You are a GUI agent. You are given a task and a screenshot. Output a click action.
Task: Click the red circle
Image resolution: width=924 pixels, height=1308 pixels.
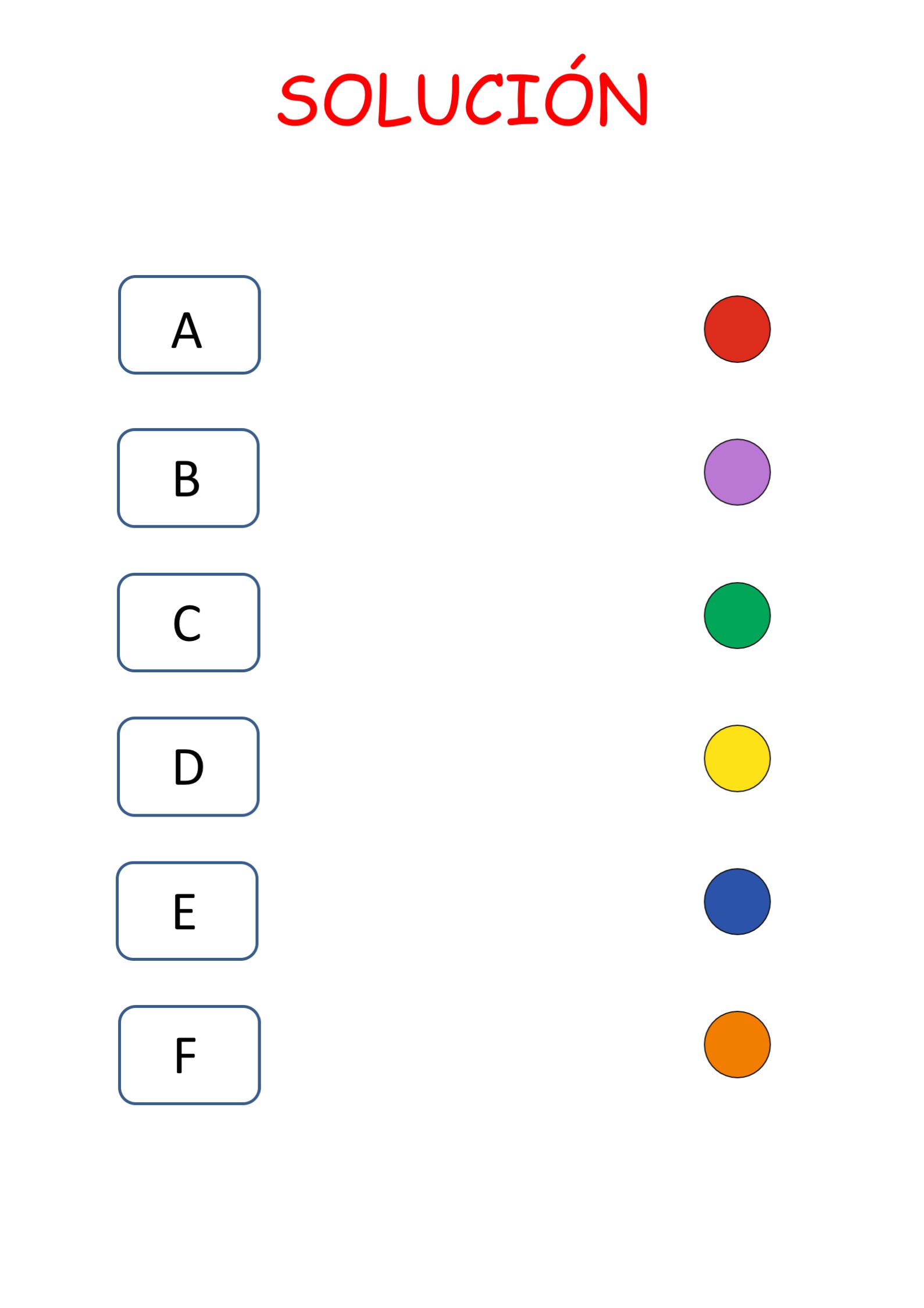737,329
